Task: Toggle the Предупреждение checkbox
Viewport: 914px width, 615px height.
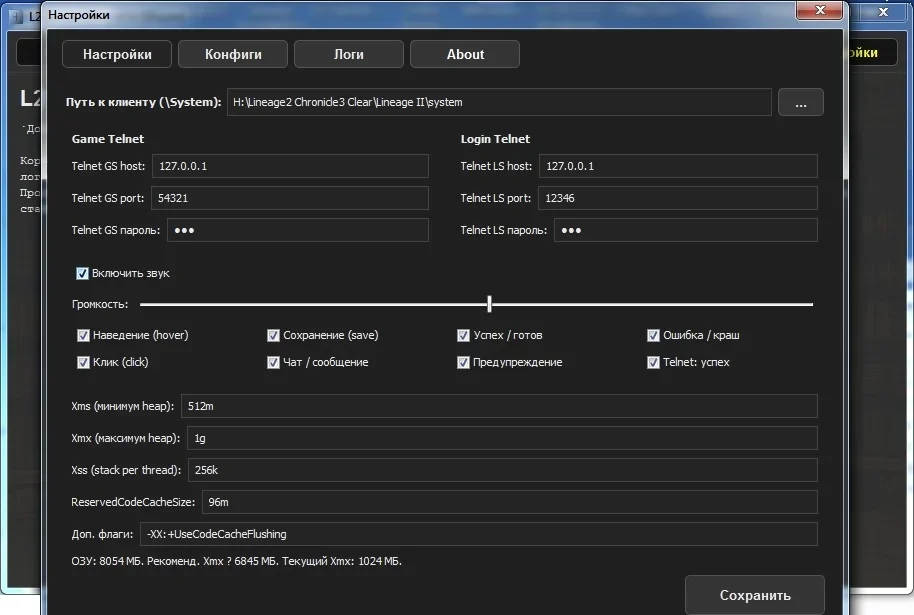Action: [464, 362]
